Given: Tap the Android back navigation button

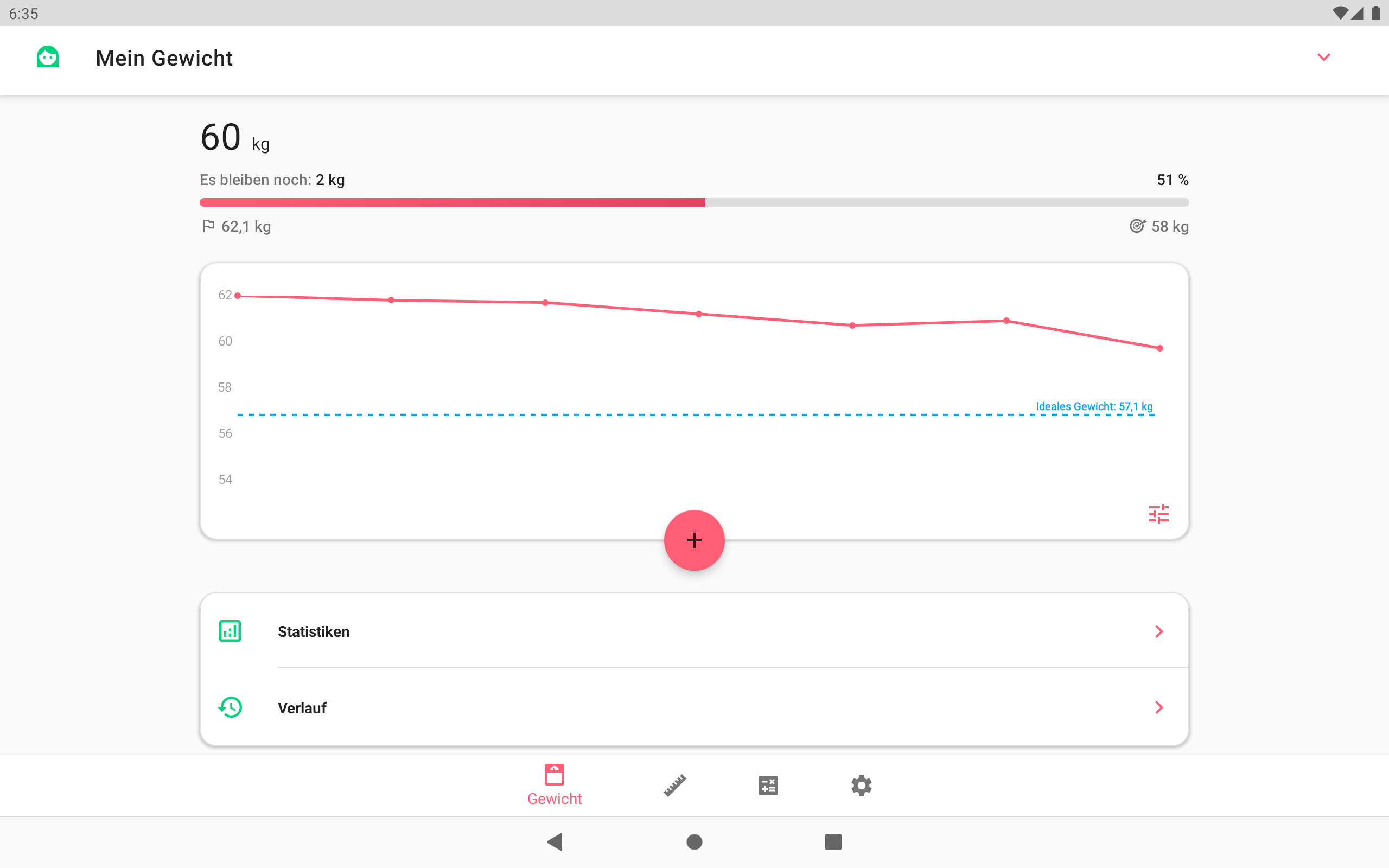Looking at the screenshot, I should coord(555,841).
